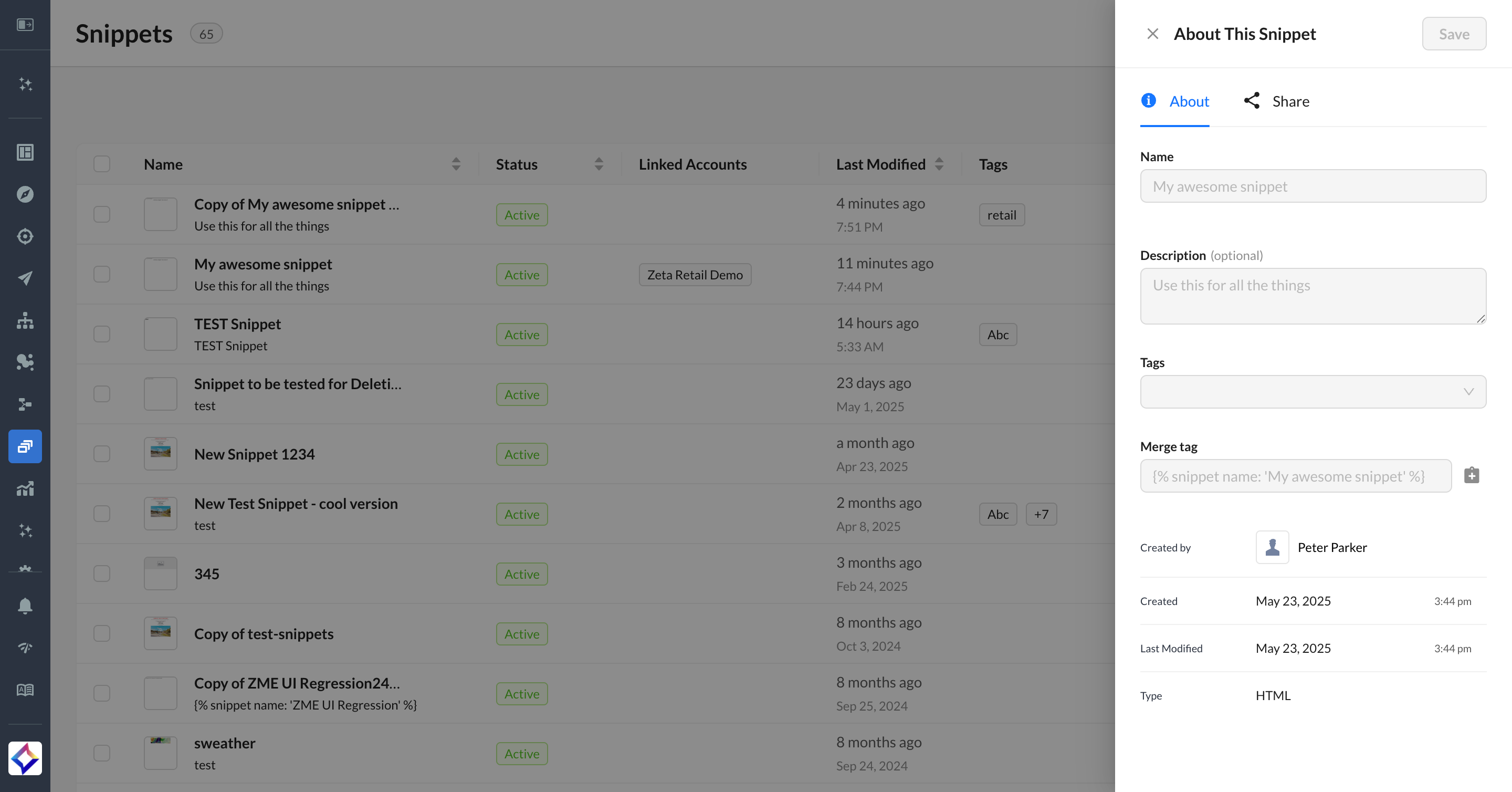Open the compass explore icon in sidebar
This screenshot has width=1512, height=792.
click(25, 194)
